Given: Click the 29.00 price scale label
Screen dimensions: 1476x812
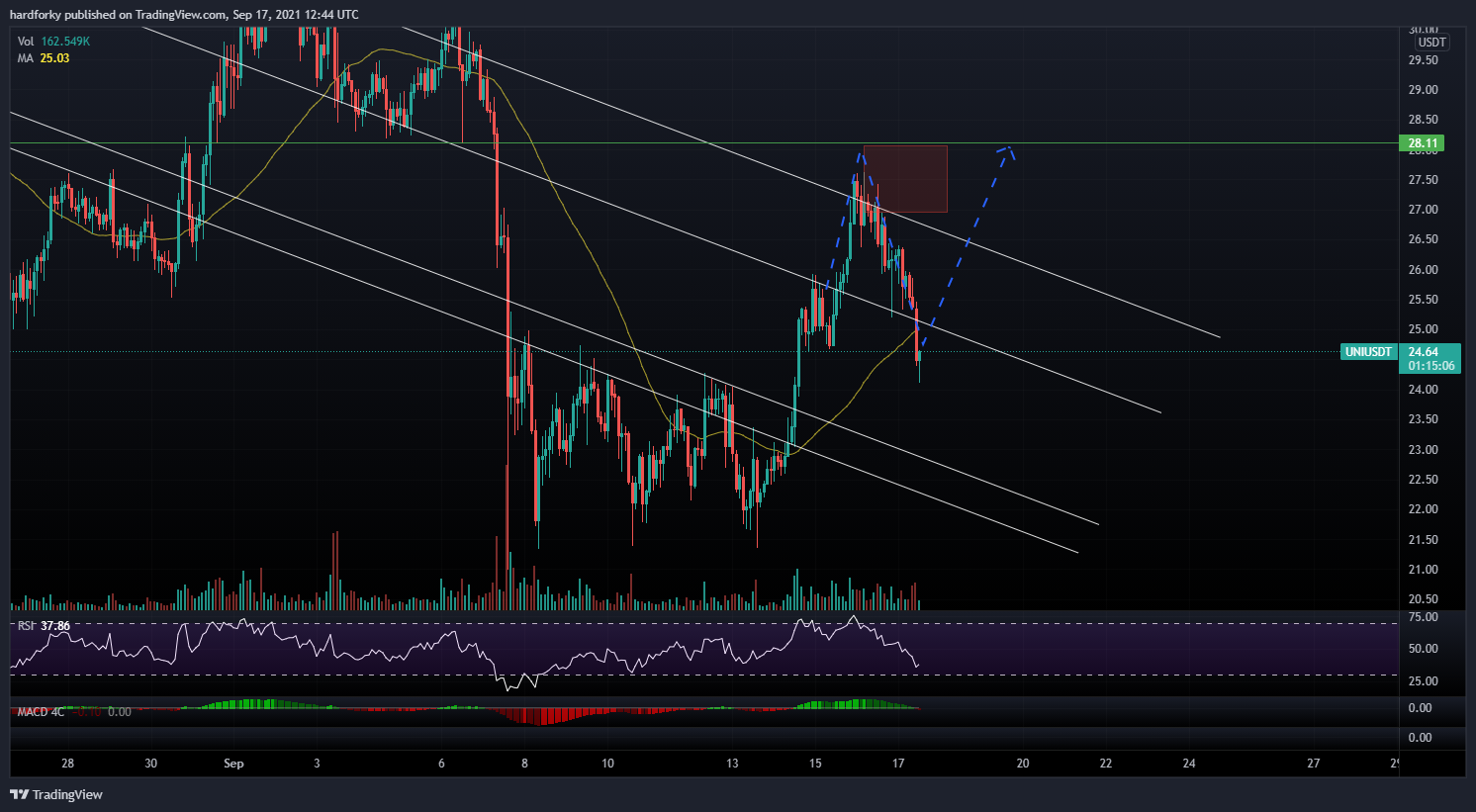Looking at the screenshot, I should point(1423,90).
